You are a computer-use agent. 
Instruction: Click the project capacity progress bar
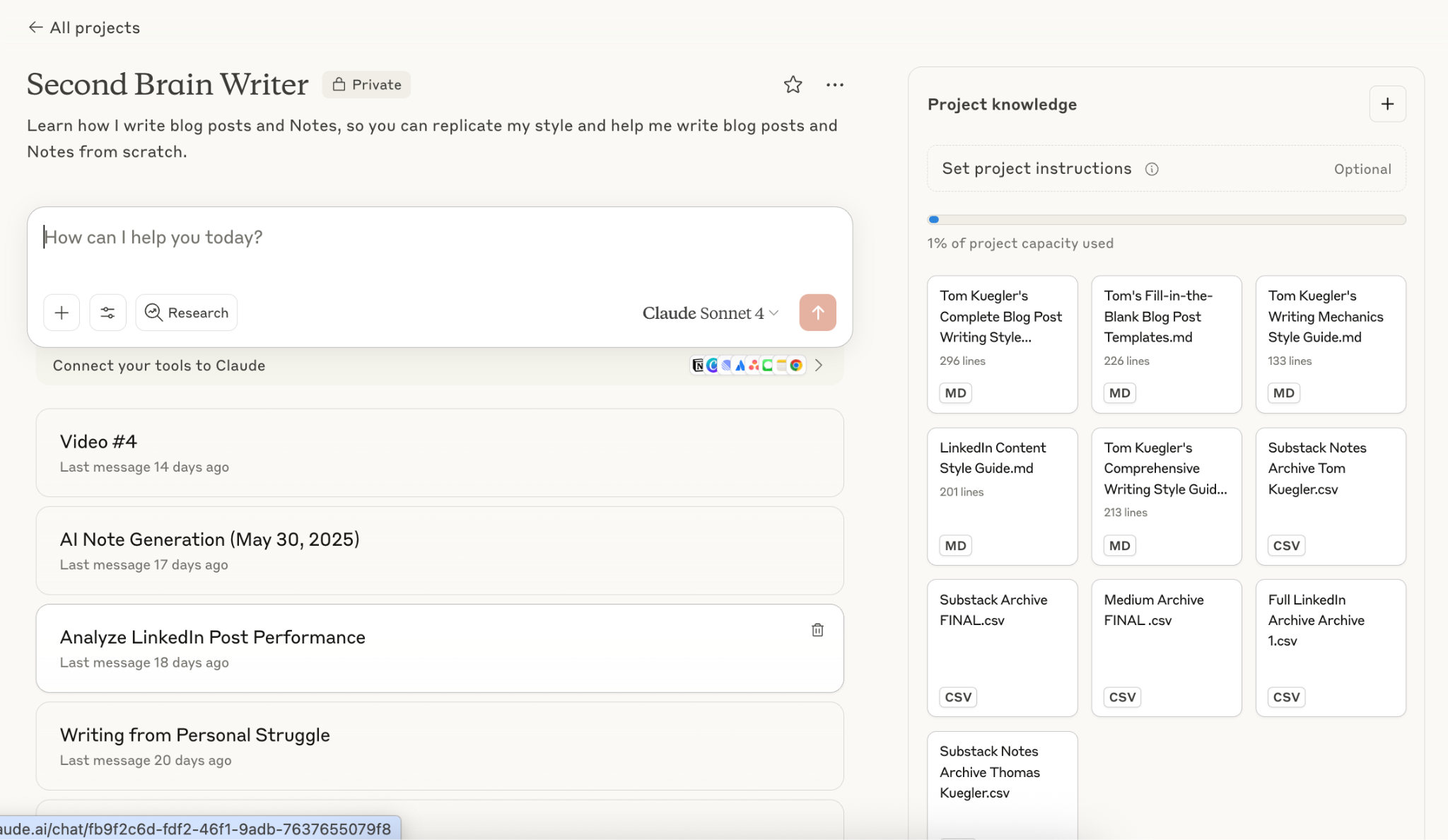tap(1166, 220)
